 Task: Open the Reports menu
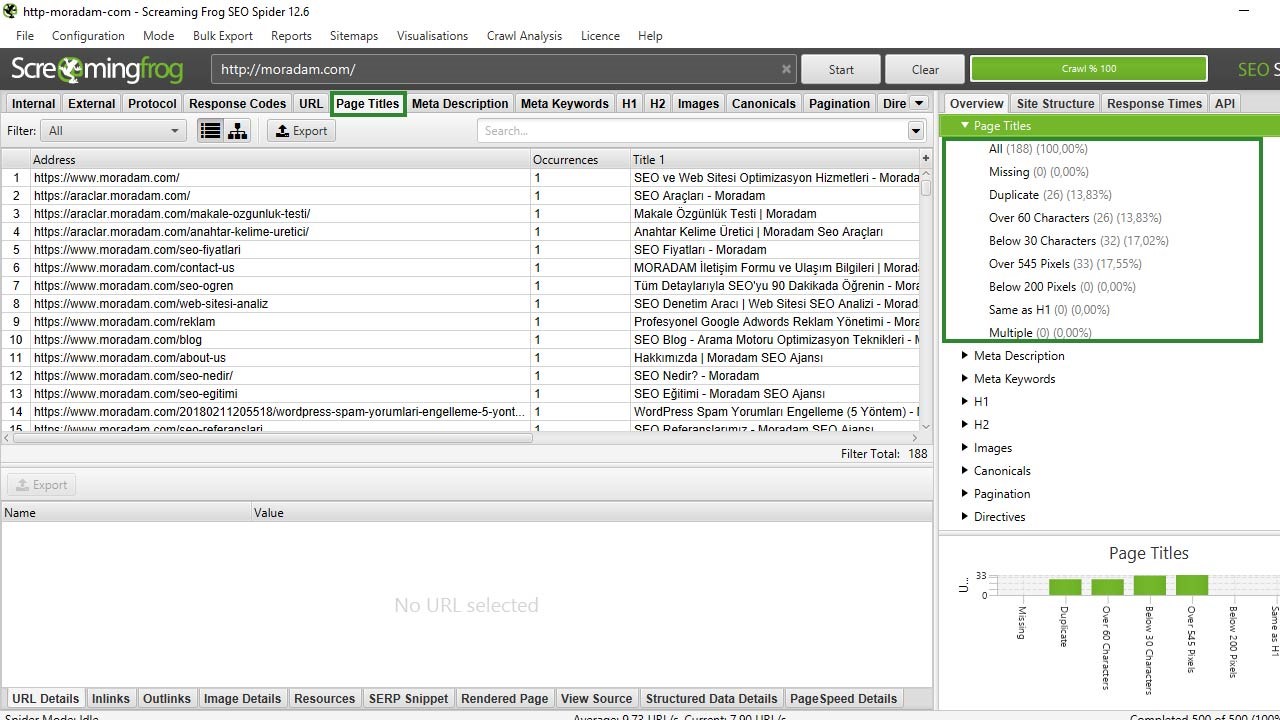291,35
